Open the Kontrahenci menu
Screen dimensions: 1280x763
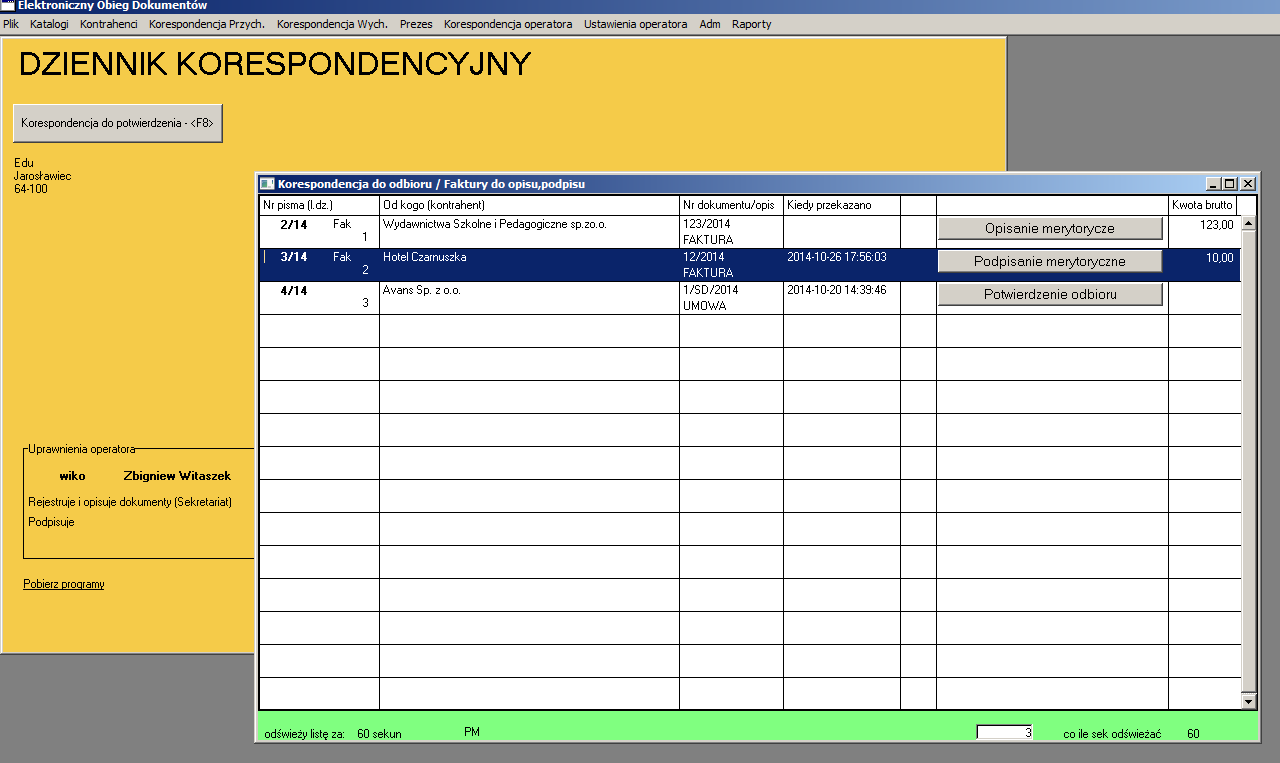pos(109,24)
